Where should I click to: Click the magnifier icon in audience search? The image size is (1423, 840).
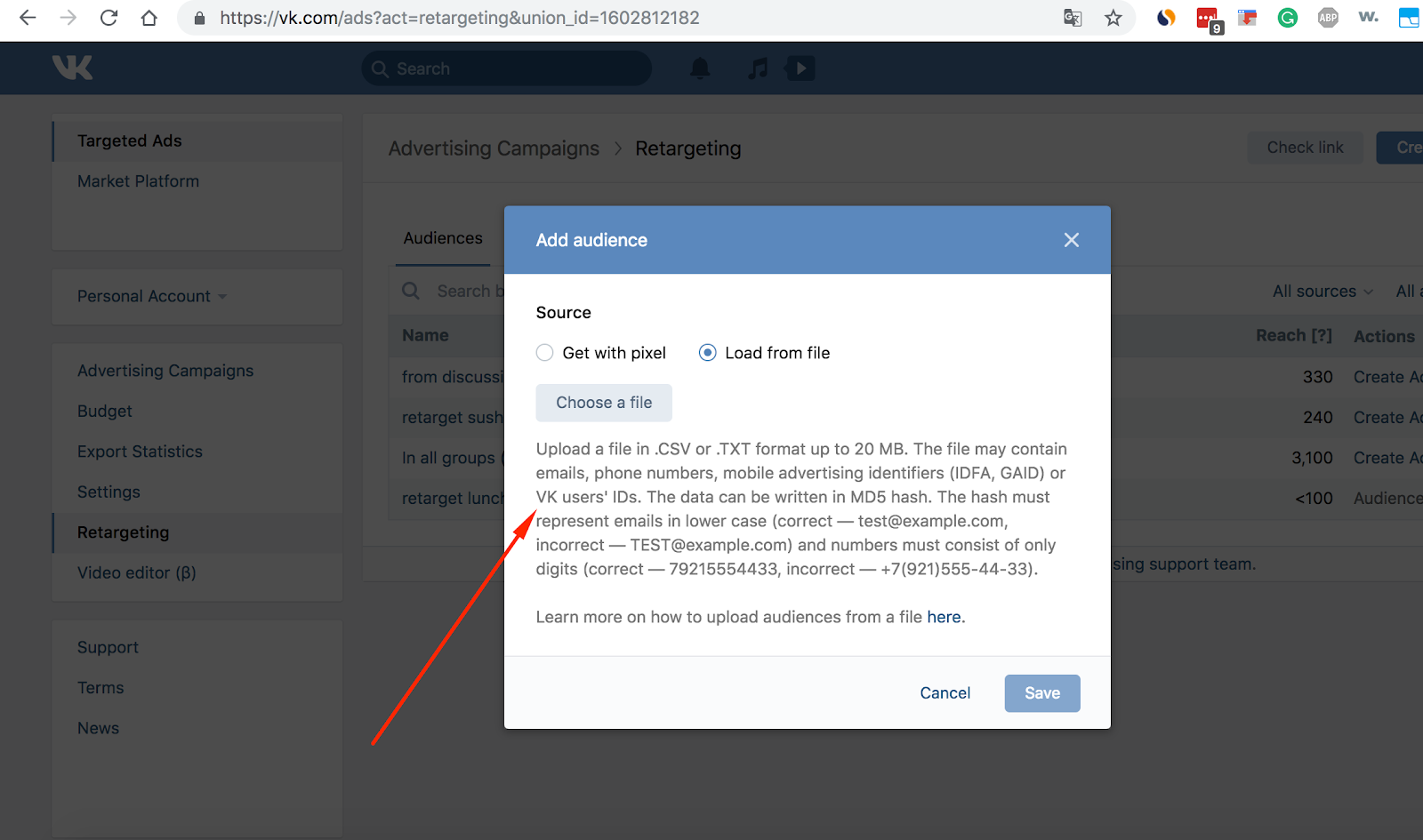click(x=411, y=291)
